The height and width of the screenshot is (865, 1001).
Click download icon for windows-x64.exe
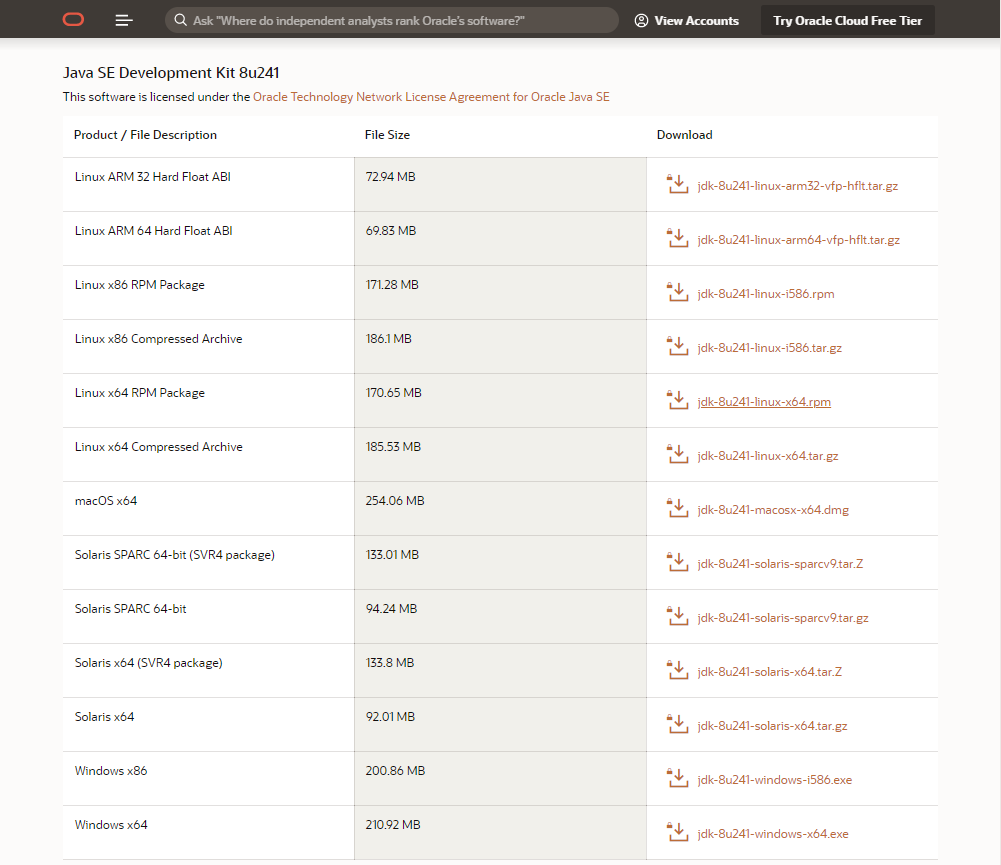coord(677,832)
